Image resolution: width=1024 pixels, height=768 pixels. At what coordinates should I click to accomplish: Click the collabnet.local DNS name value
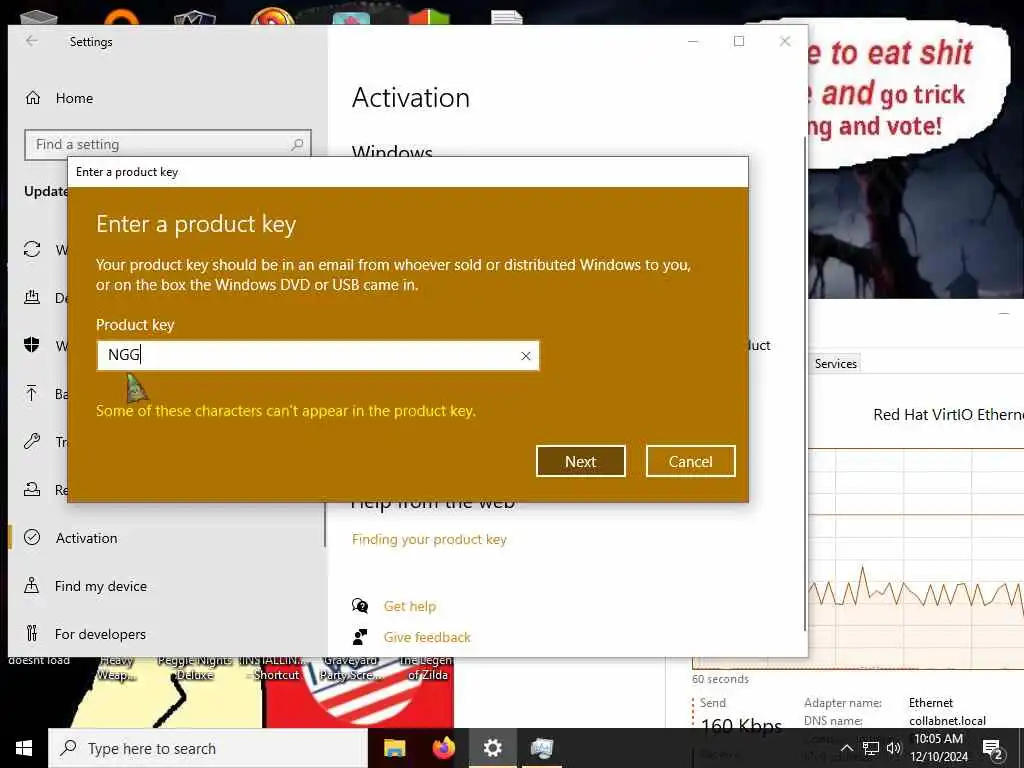click(x=947, y=721)
